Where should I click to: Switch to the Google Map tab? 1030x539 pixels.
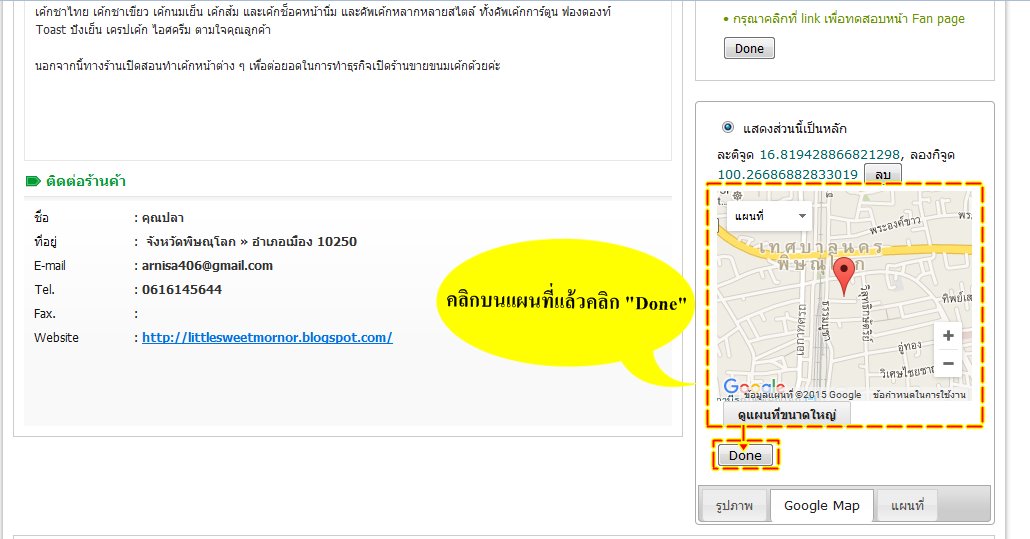821,506
